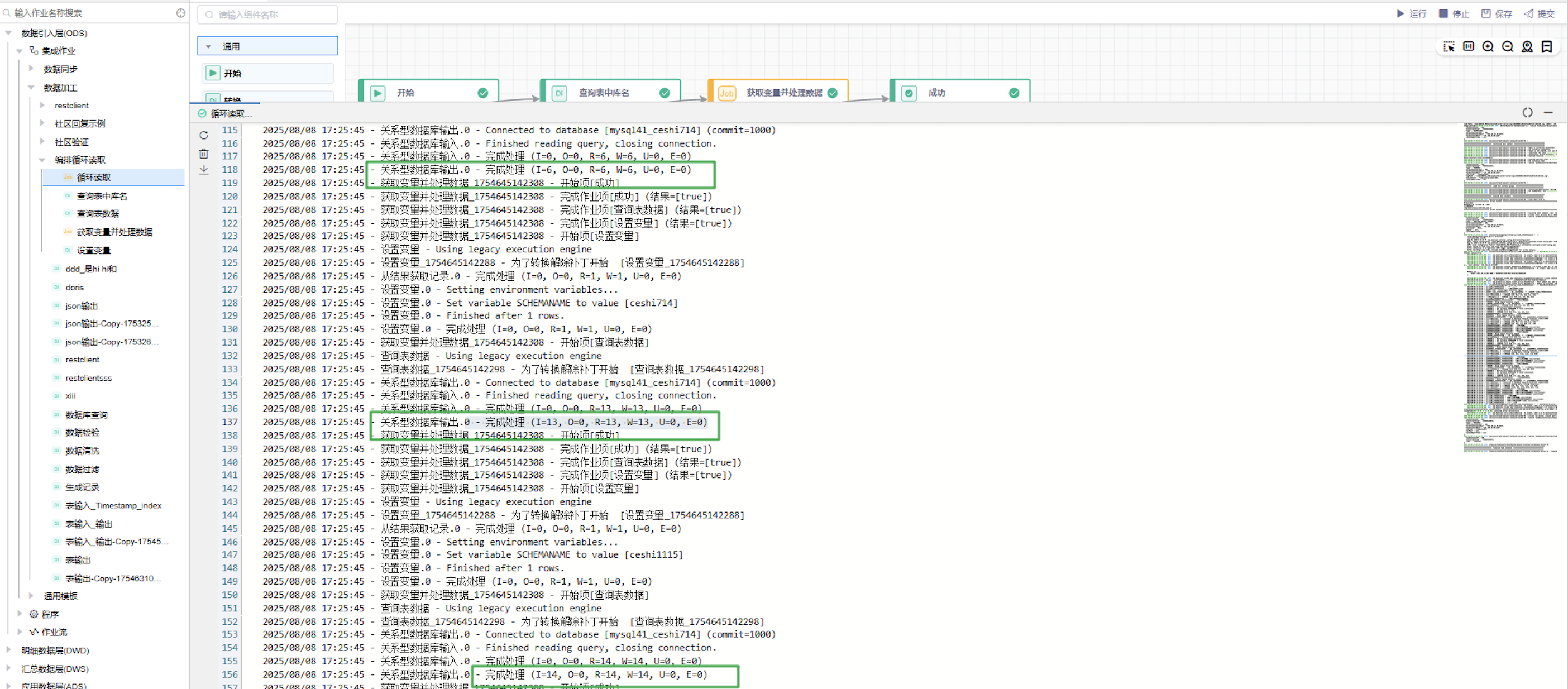Click the log minimap on the right

click(x=1509, y=286)
